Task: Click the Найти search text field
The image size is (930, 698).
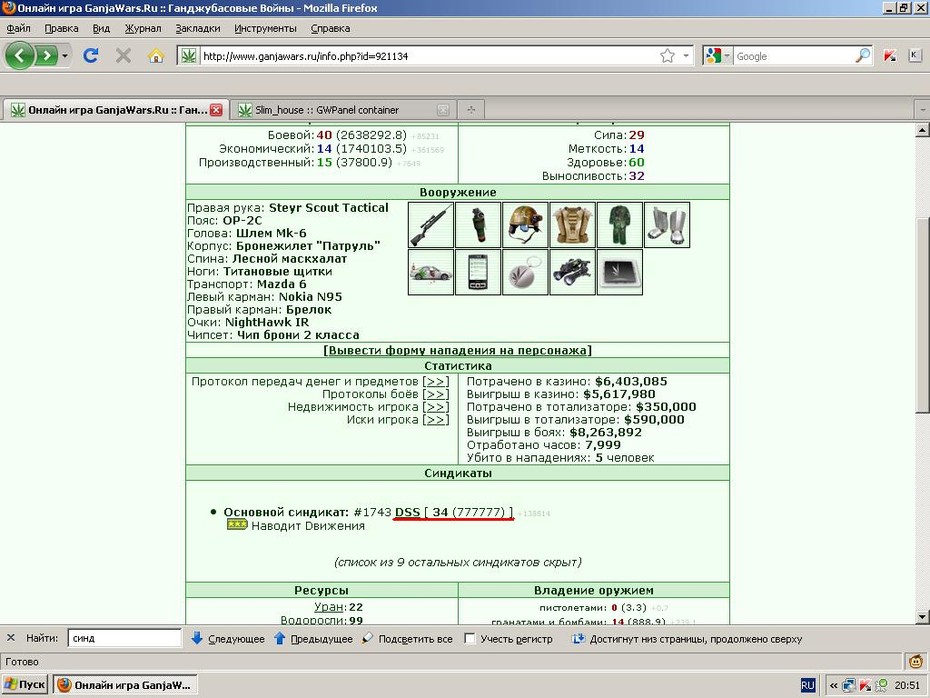Action: coord(125,638)
